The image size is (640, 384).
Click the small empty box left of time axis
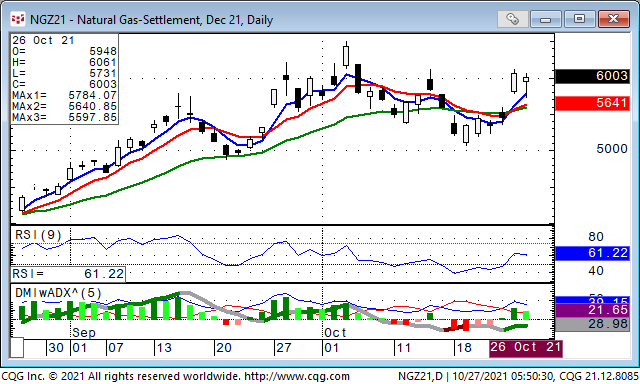coord(17,348)
